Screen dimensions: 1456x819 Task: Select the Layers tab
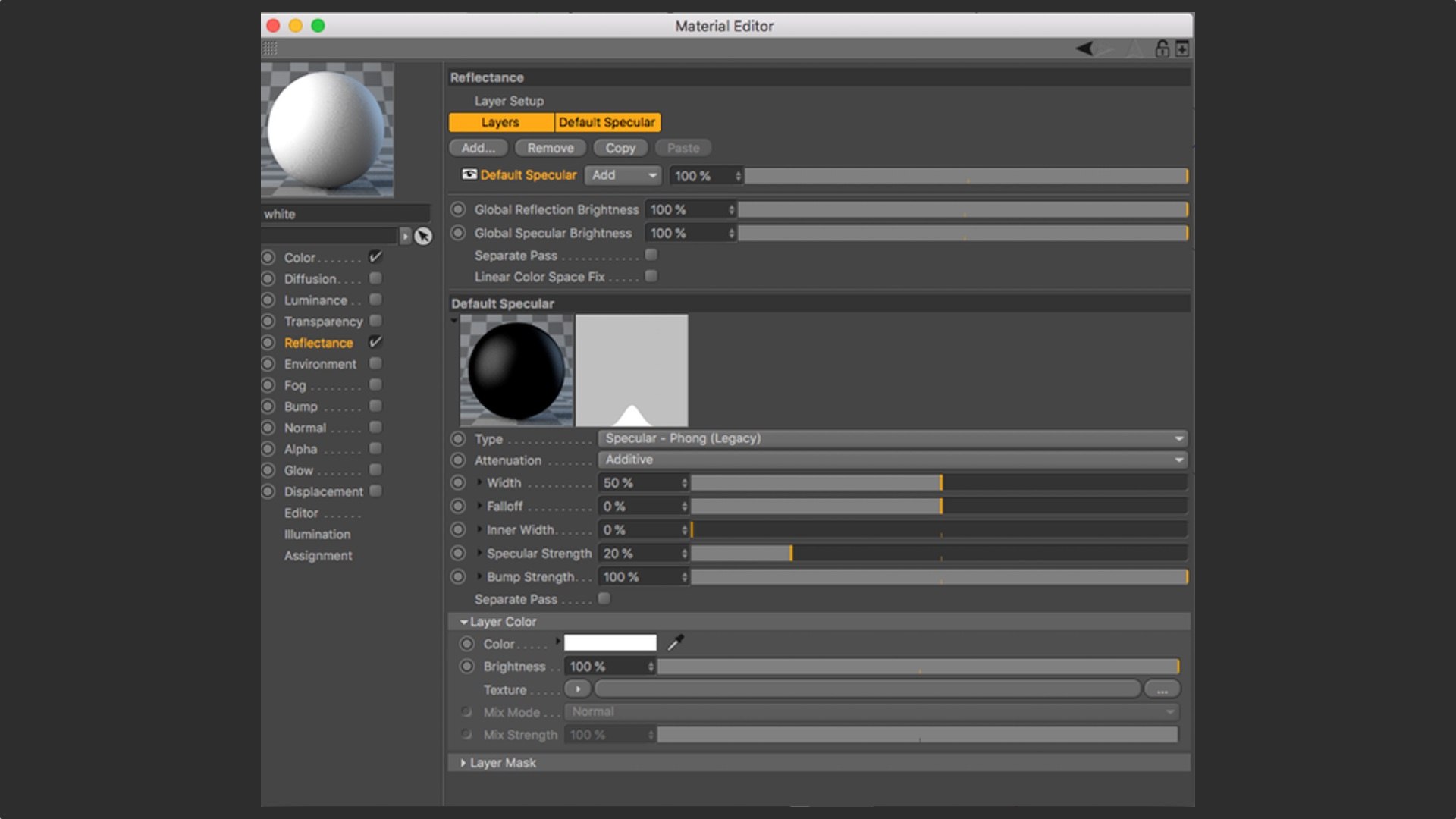500,122
